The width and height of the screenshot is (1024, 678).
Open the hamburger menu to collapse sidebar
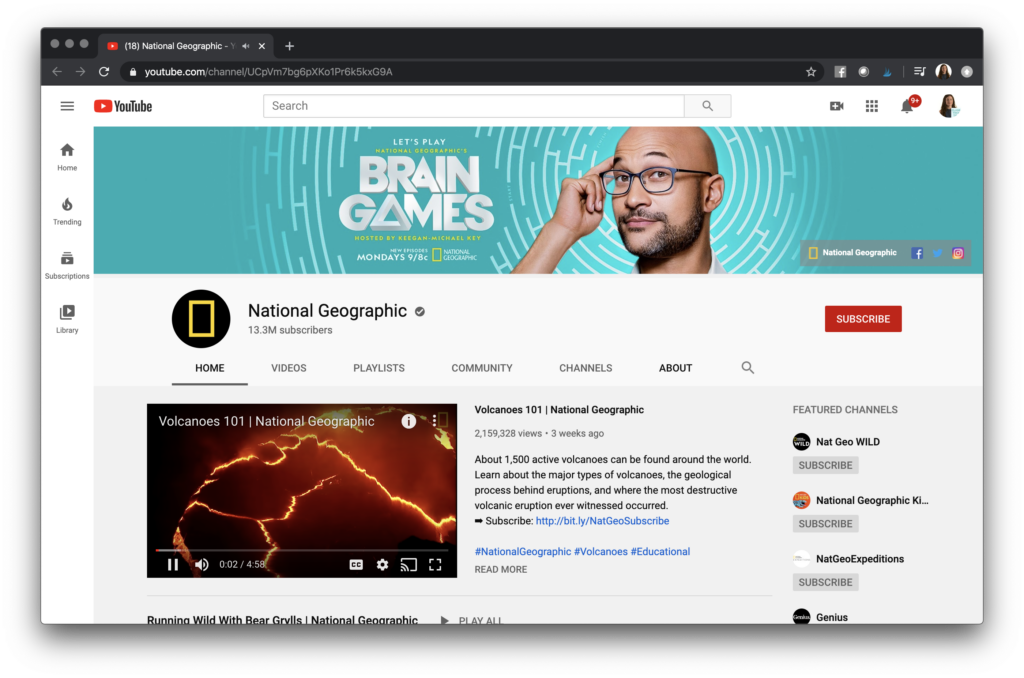coord(67,105)
